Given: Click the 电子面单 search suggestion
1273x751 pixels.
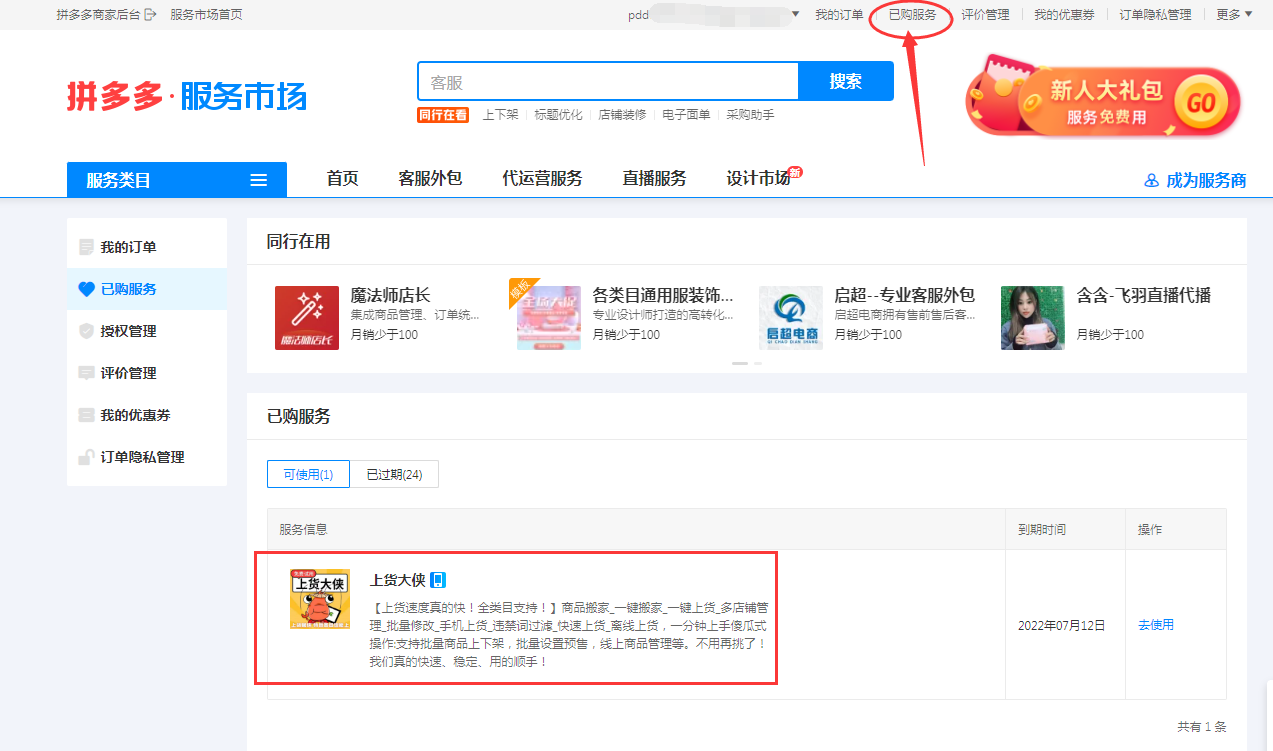Looking at the screenshot, I should 686,115.
